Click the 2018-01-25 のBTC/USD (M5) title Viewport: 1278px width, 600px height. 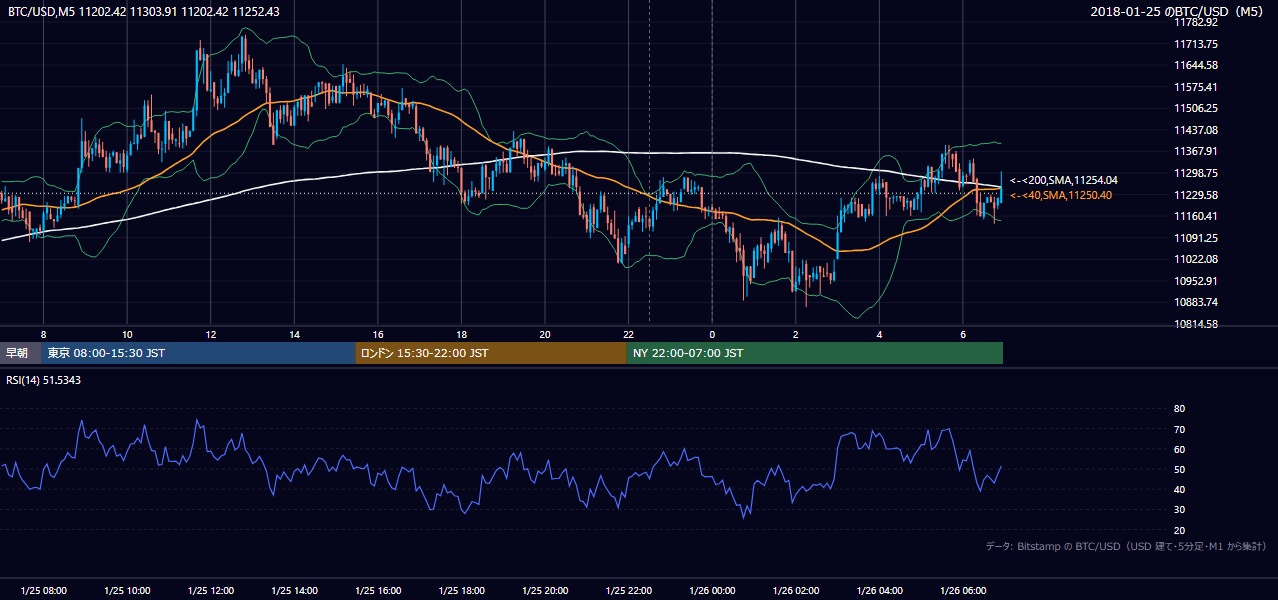[1179, 11]
